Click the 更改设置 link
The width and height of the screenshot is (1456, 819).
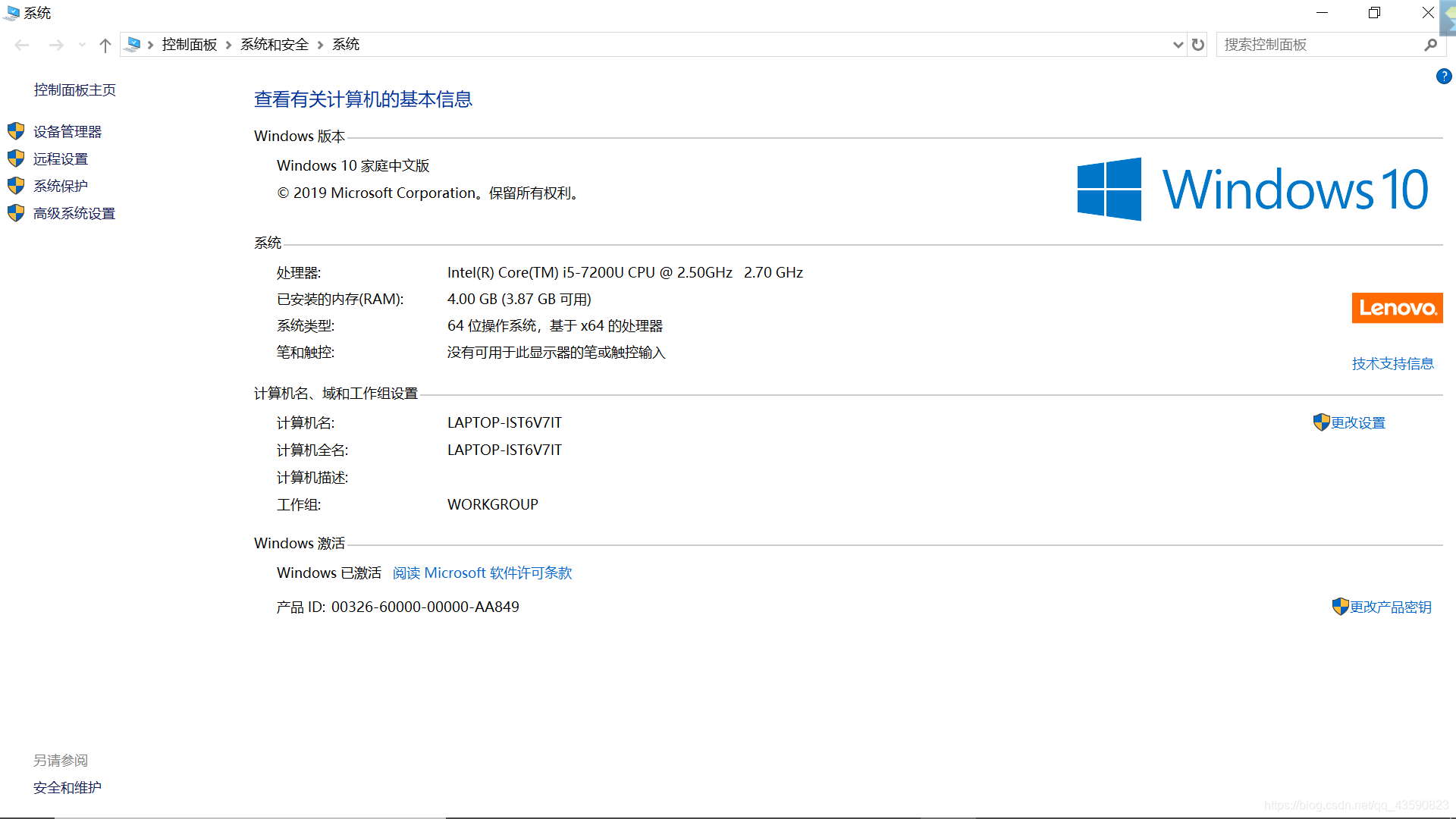(x=1357, y=423)
